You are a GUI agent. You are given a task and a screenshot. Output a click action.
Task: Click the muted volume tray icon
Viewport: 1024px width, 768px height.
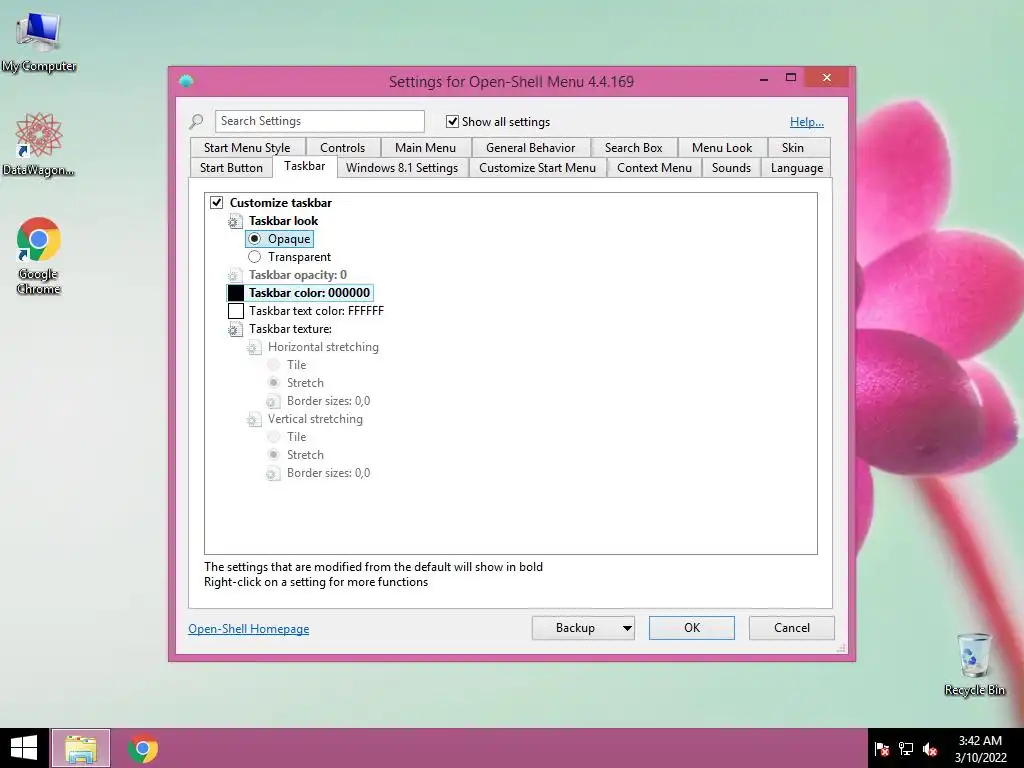pos(930,749)
